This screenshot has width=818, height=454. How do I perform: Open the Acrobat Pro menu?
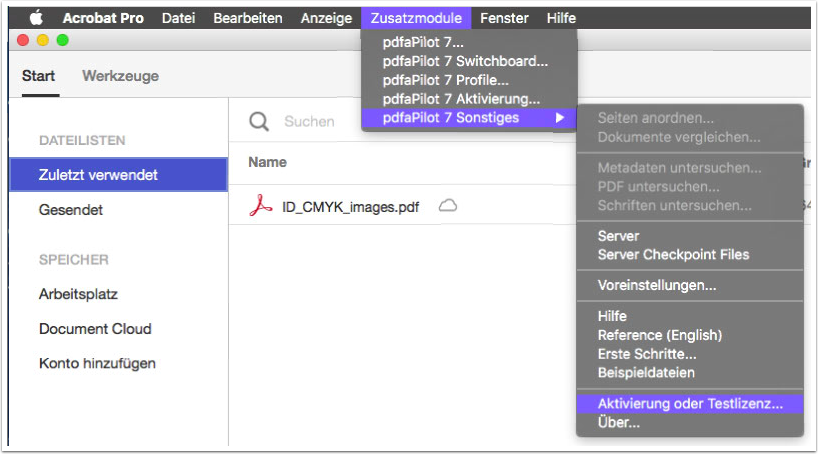click(103, 18)
